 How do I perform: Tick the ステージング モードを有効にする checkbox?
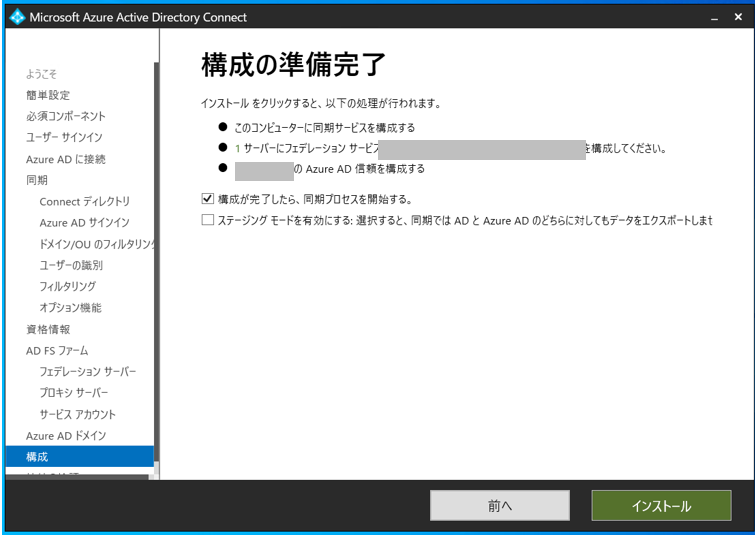[208, 220]
